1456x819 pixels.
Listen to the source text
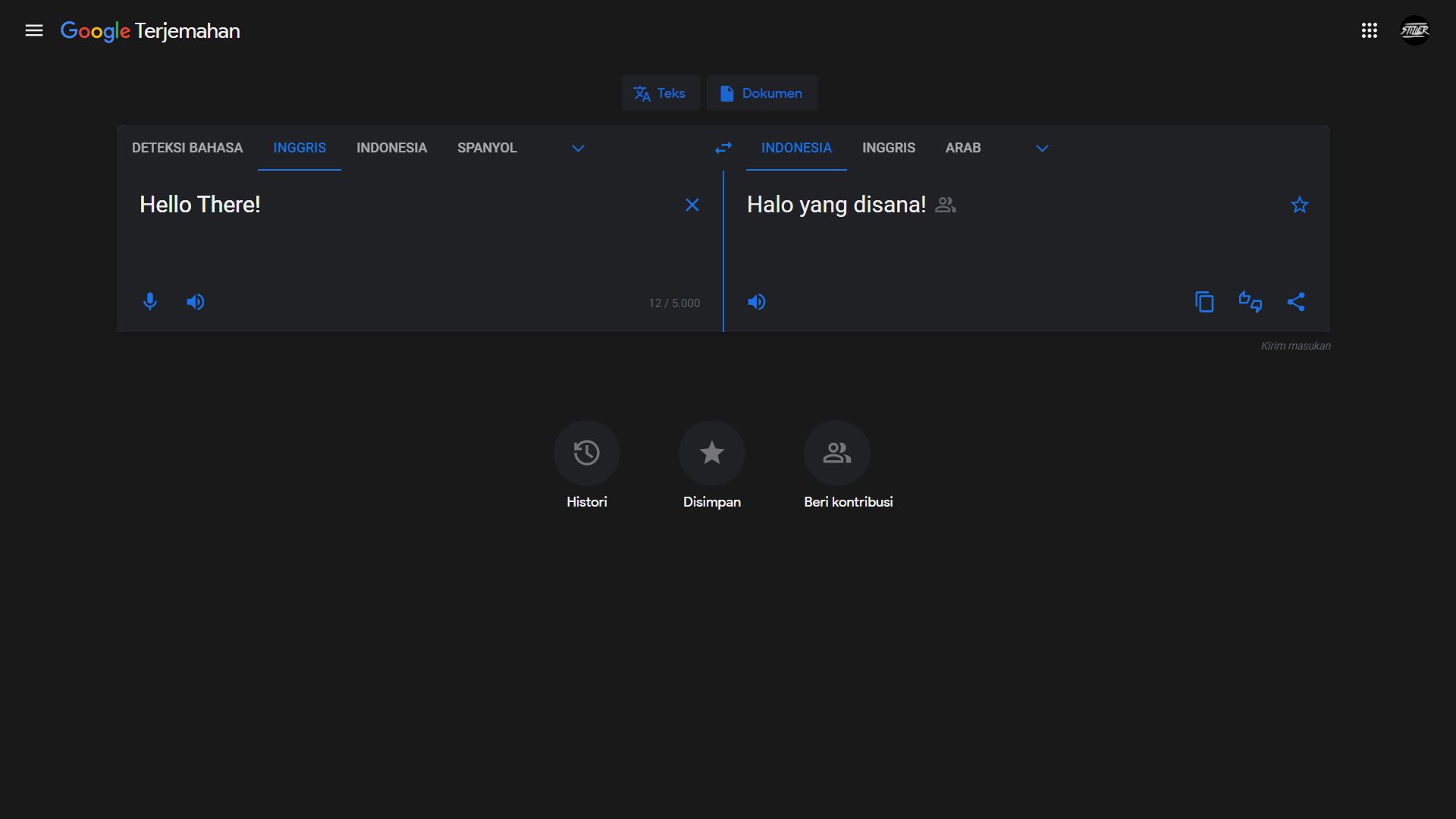point(196,302)
